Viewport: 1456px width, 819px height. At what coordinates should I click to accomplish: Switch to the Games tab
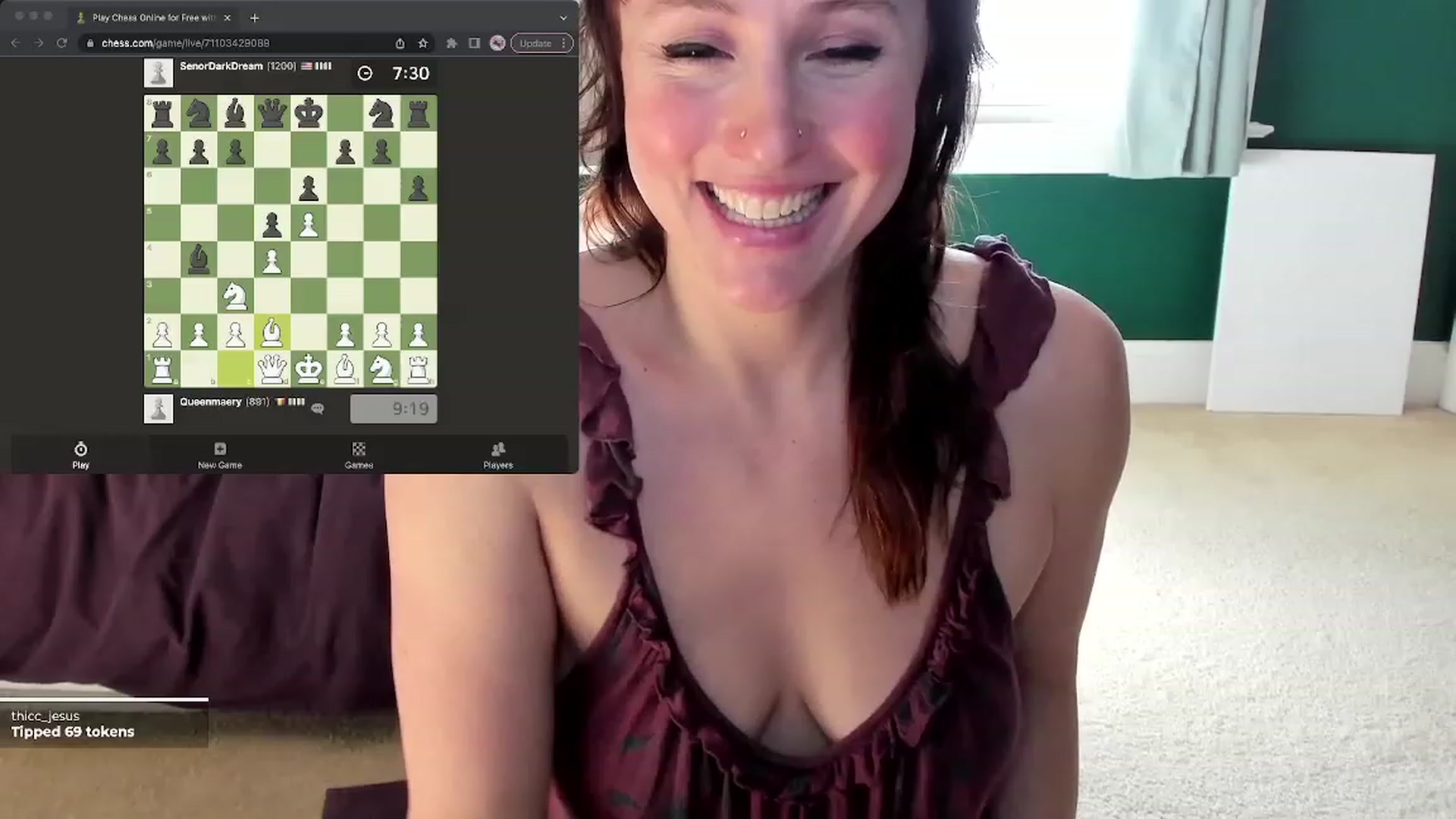tap(359, 455)
